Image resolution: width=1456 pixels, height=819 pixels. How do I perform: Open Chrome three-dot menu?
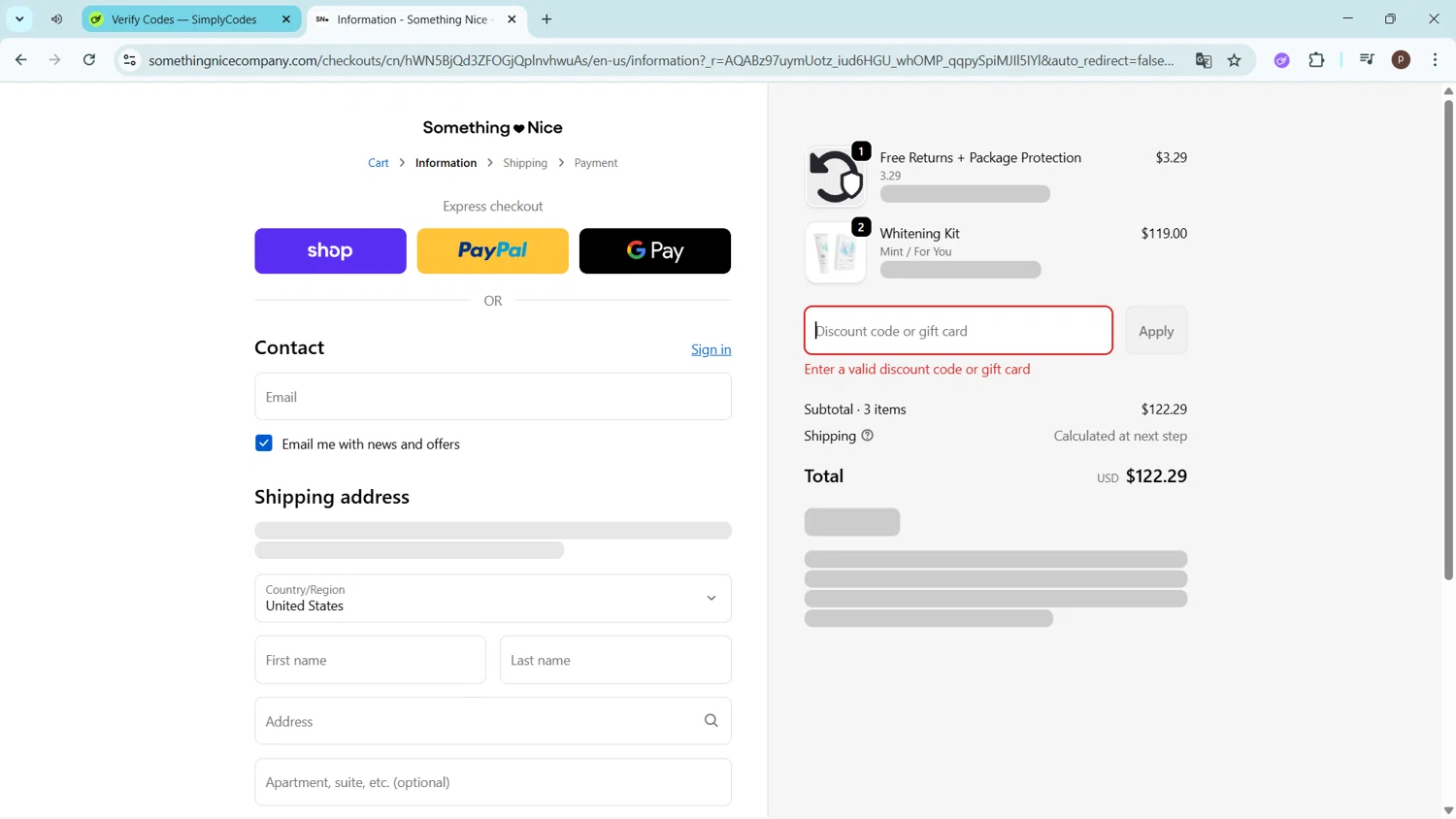(x=1435, y=60)
